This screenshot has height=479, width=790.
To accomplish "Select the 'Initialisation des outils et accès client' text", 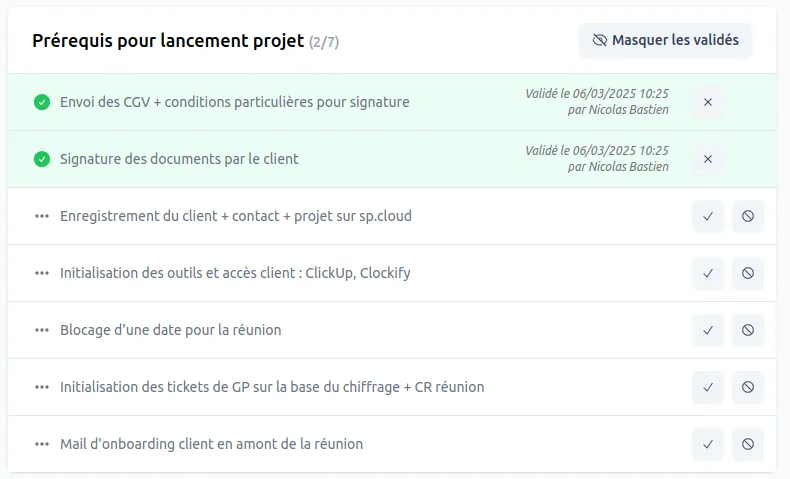I will pyautogui.click(x=235, y=273).
